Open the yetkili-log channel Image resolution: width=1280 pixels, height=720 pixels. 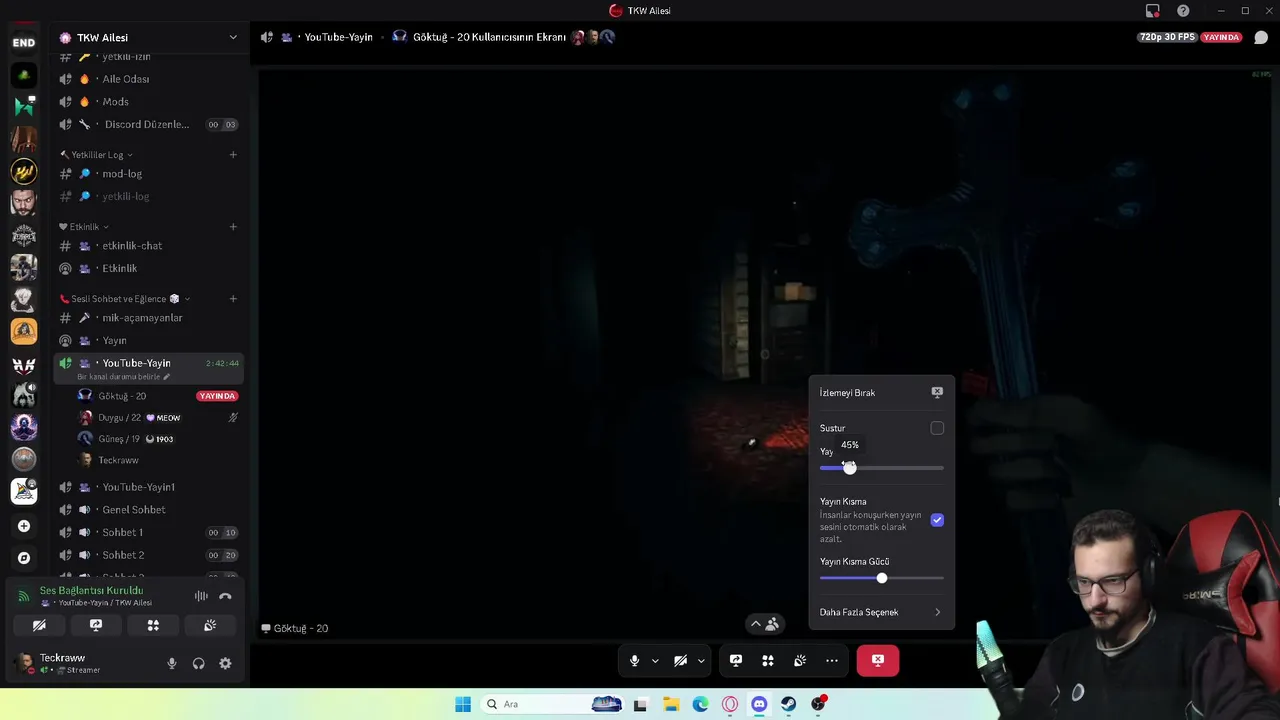click(x=149, y=196)
